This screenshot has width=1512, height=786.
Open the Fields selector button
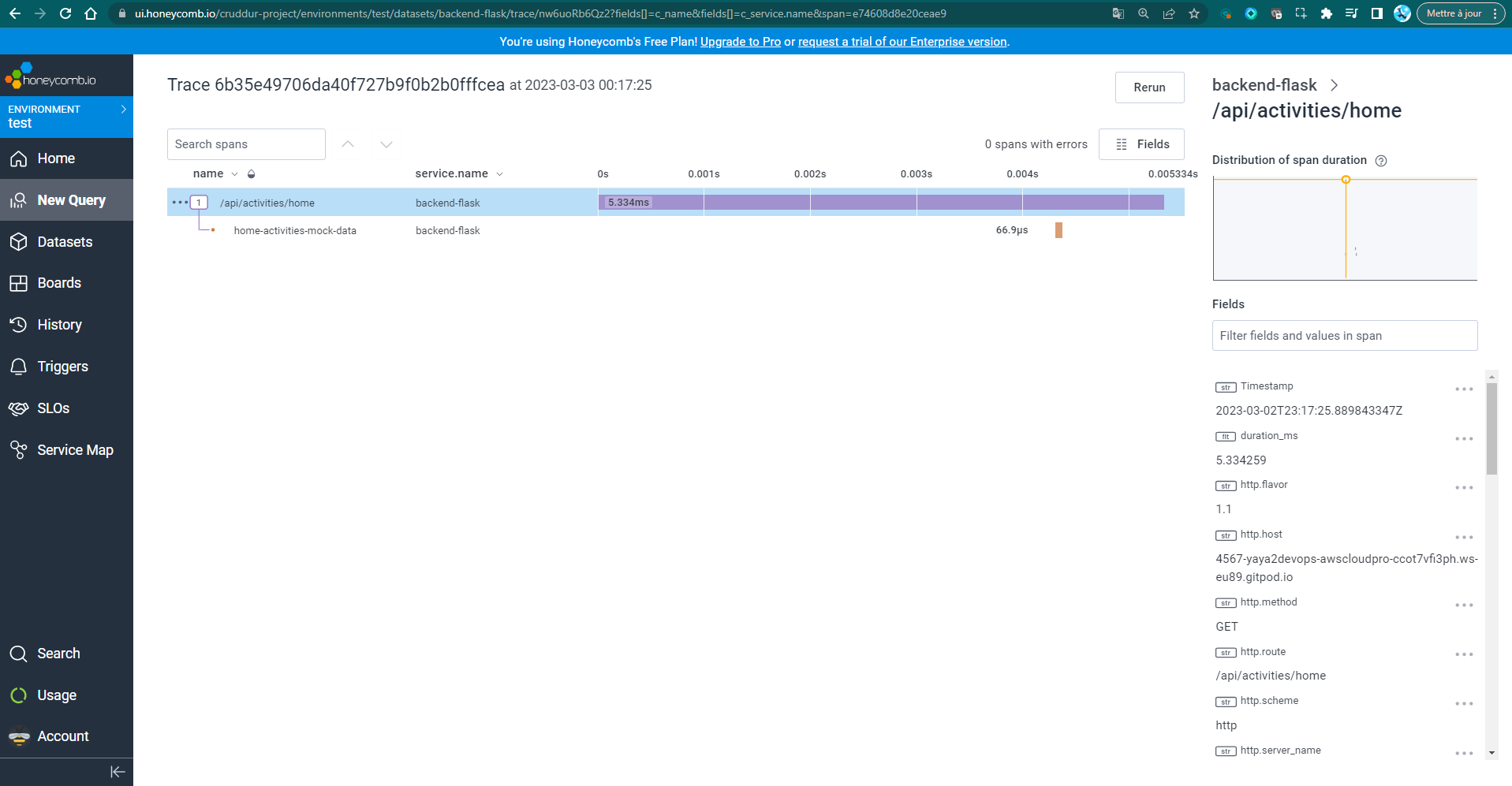tap(1141, 144)
